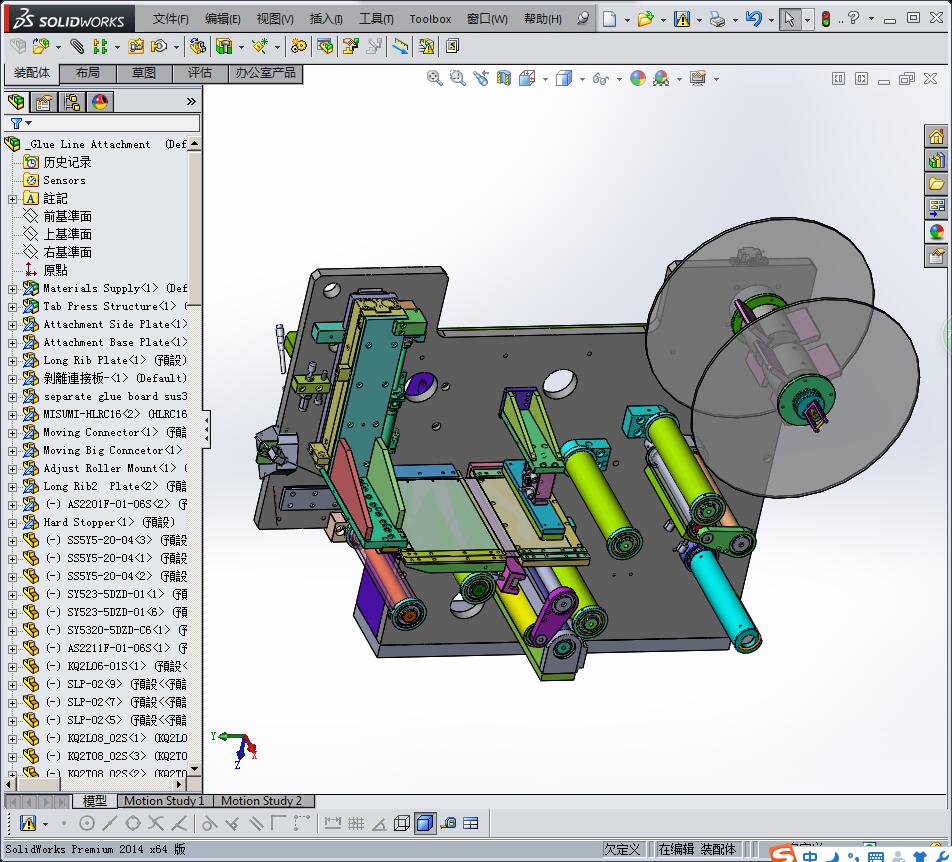The image size is (952, 862).
Task: Open Design Library in task pane
Action: point(936,160)
